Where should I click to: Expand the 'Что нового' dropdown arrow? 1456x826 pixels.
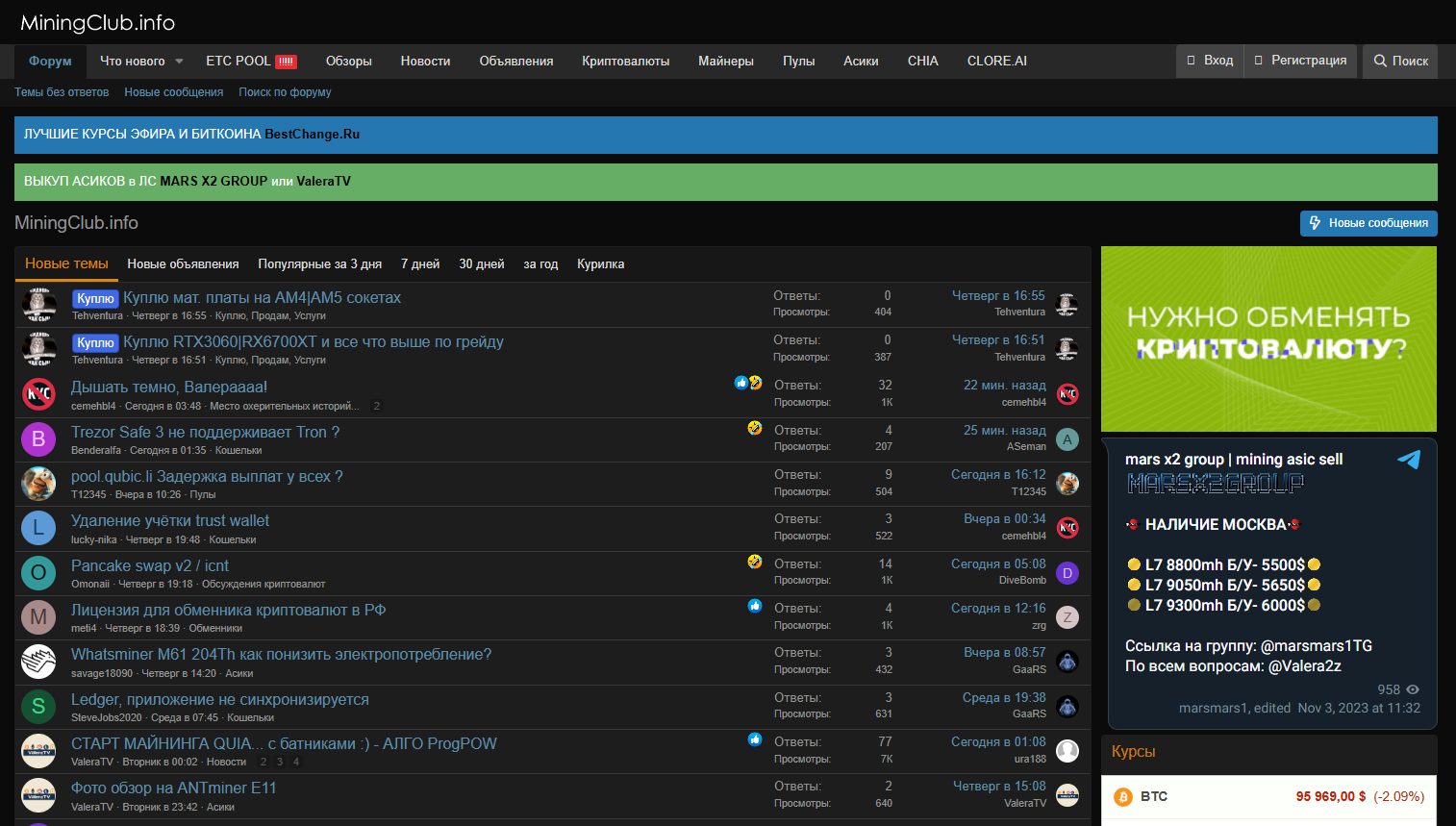[179, 62]
